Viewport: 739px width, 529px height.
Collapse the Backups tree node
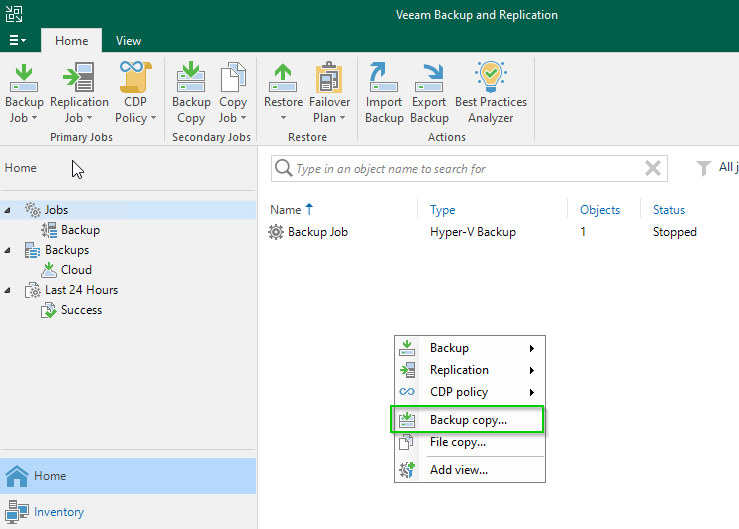coord(7,250)
